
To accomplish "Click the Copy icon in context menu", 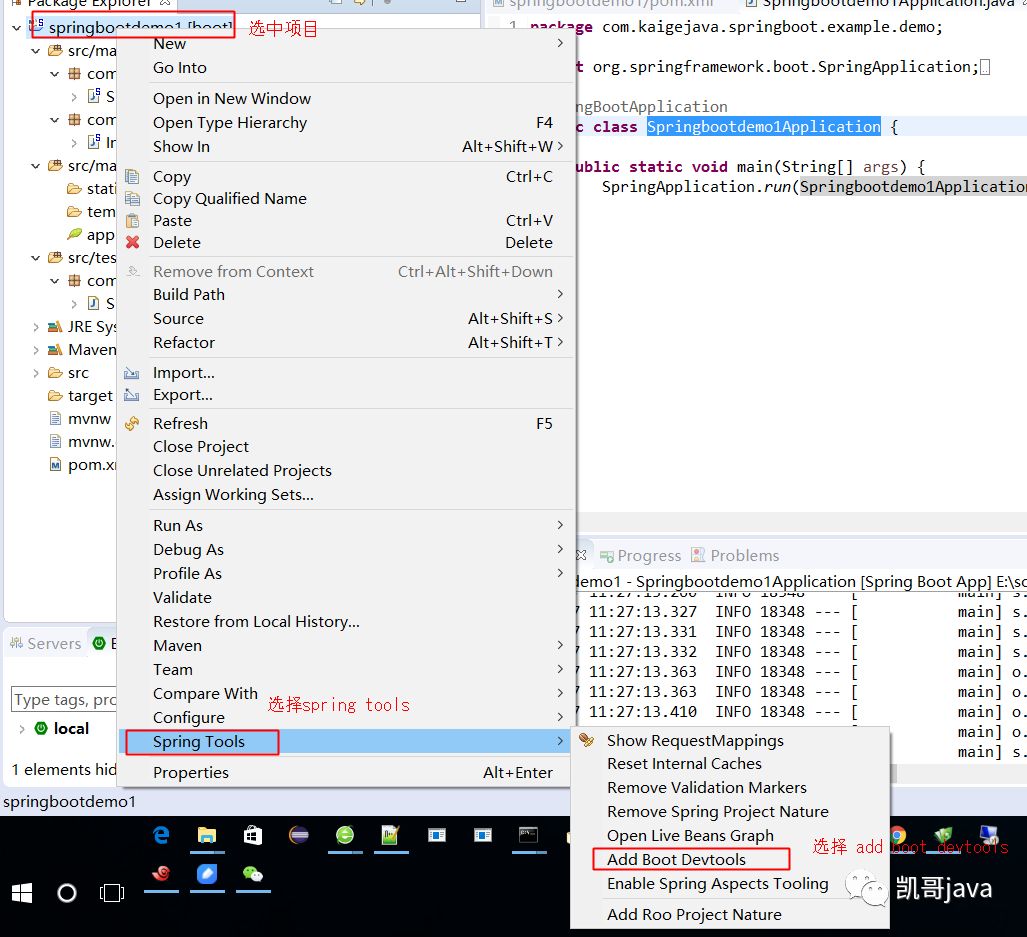I will click(132, 177).
